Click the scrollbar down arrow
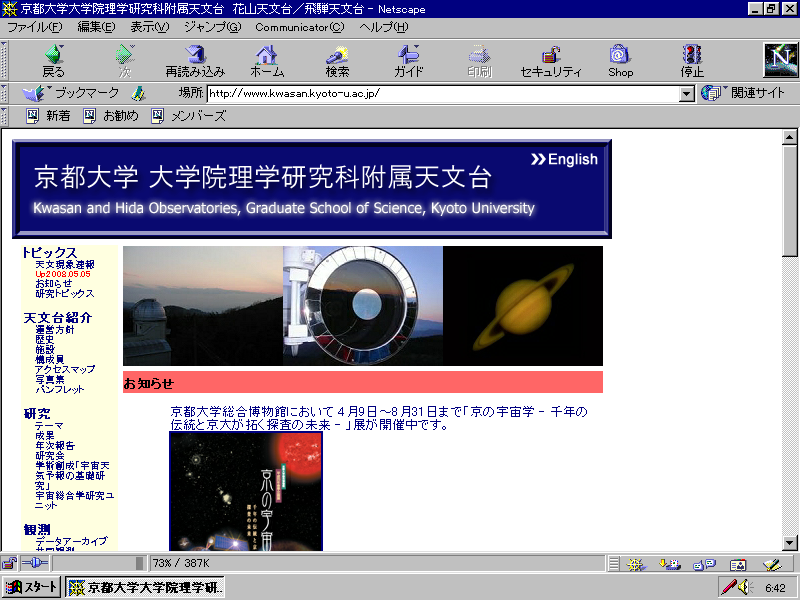800x600 pixels. coord(790,543)
